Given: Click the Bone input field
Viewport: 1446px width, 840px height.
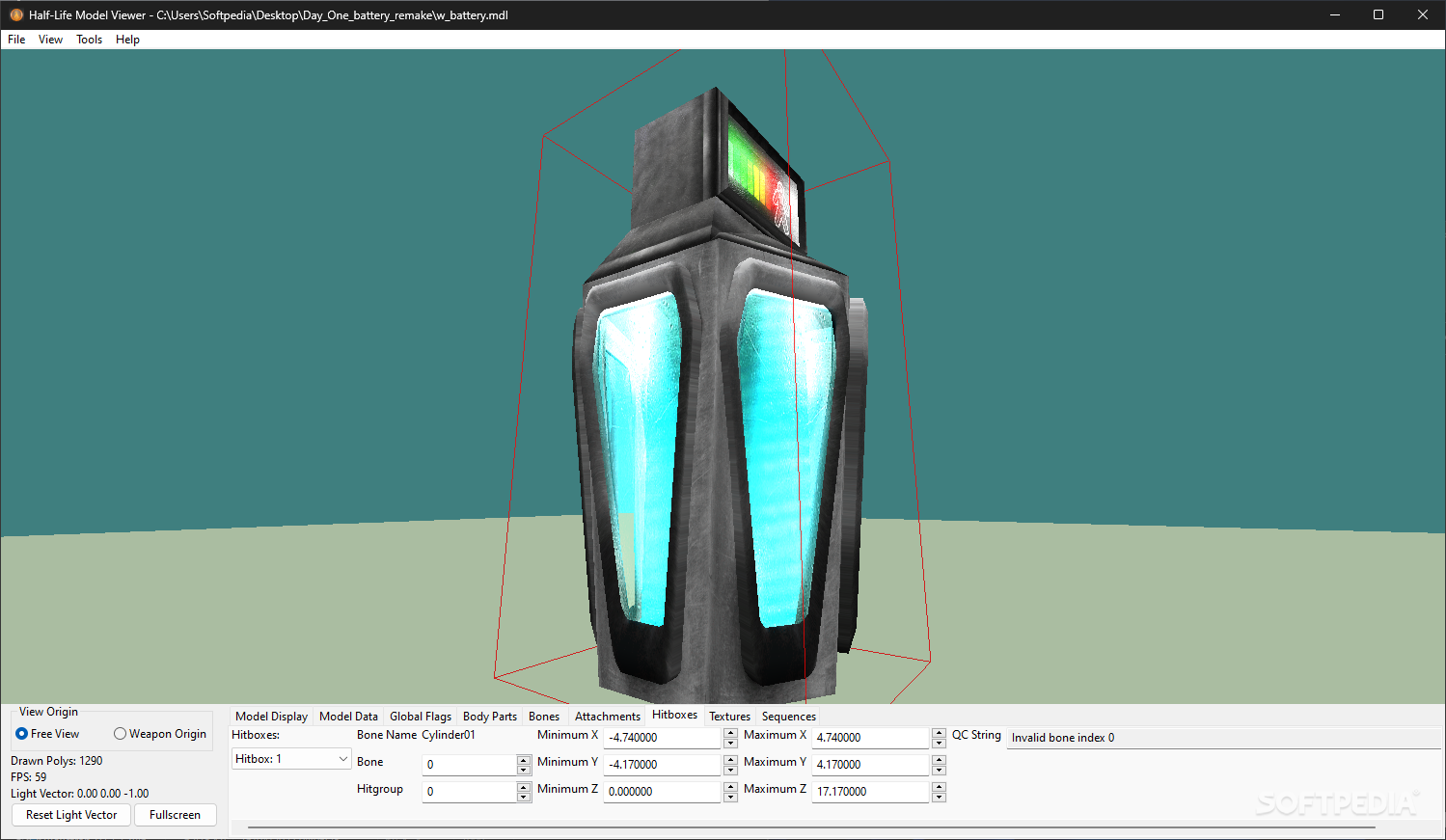Looking at the screenshot, I should (470, 765).
